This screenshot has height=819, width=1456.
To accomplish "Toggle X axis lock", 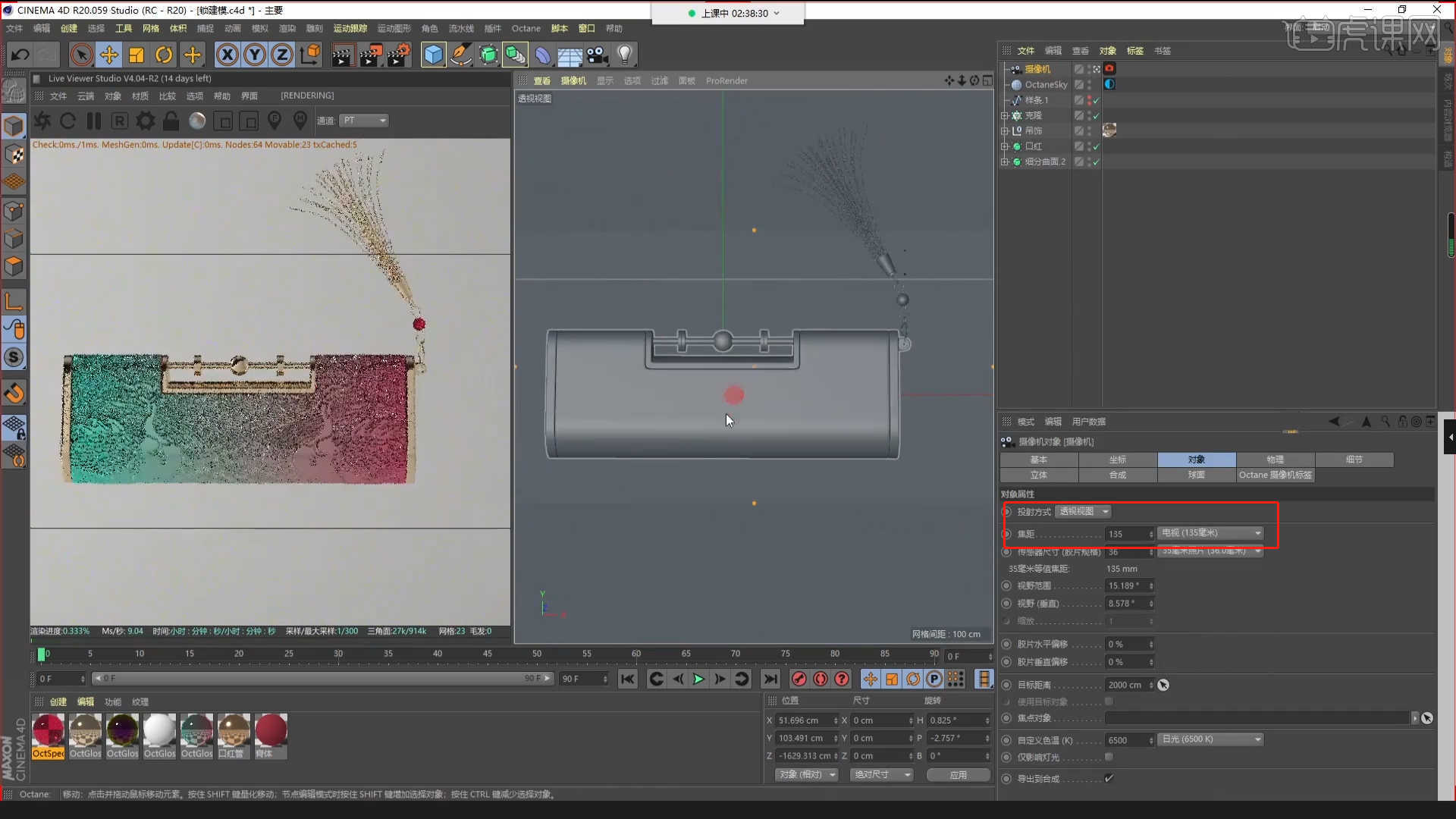I will pyautogui.click(x=227, y=55).
